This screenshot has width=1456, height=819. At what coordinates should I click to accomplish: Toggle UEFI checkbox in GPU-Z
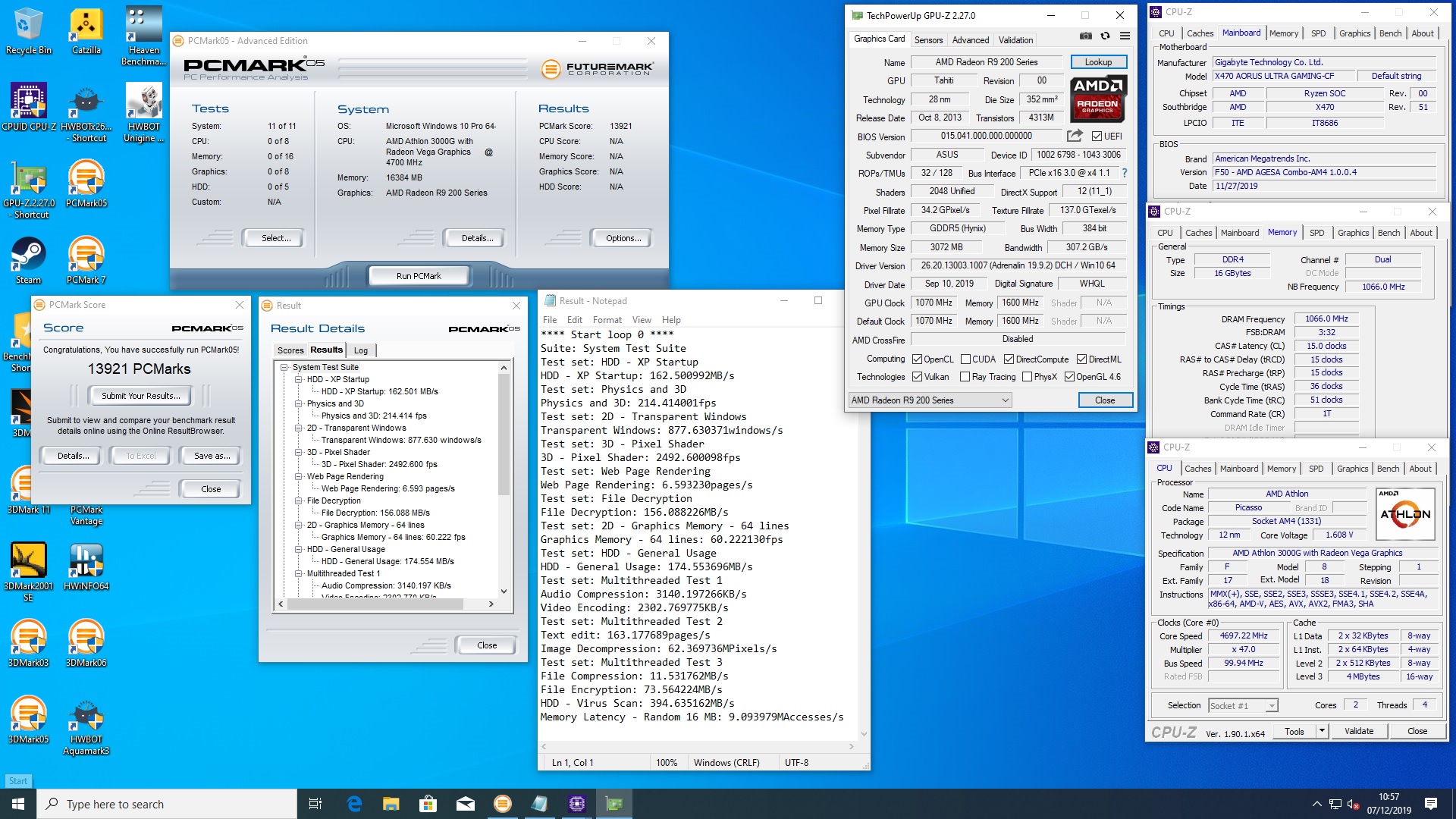pyautogui.click(x=1097, y=136)
